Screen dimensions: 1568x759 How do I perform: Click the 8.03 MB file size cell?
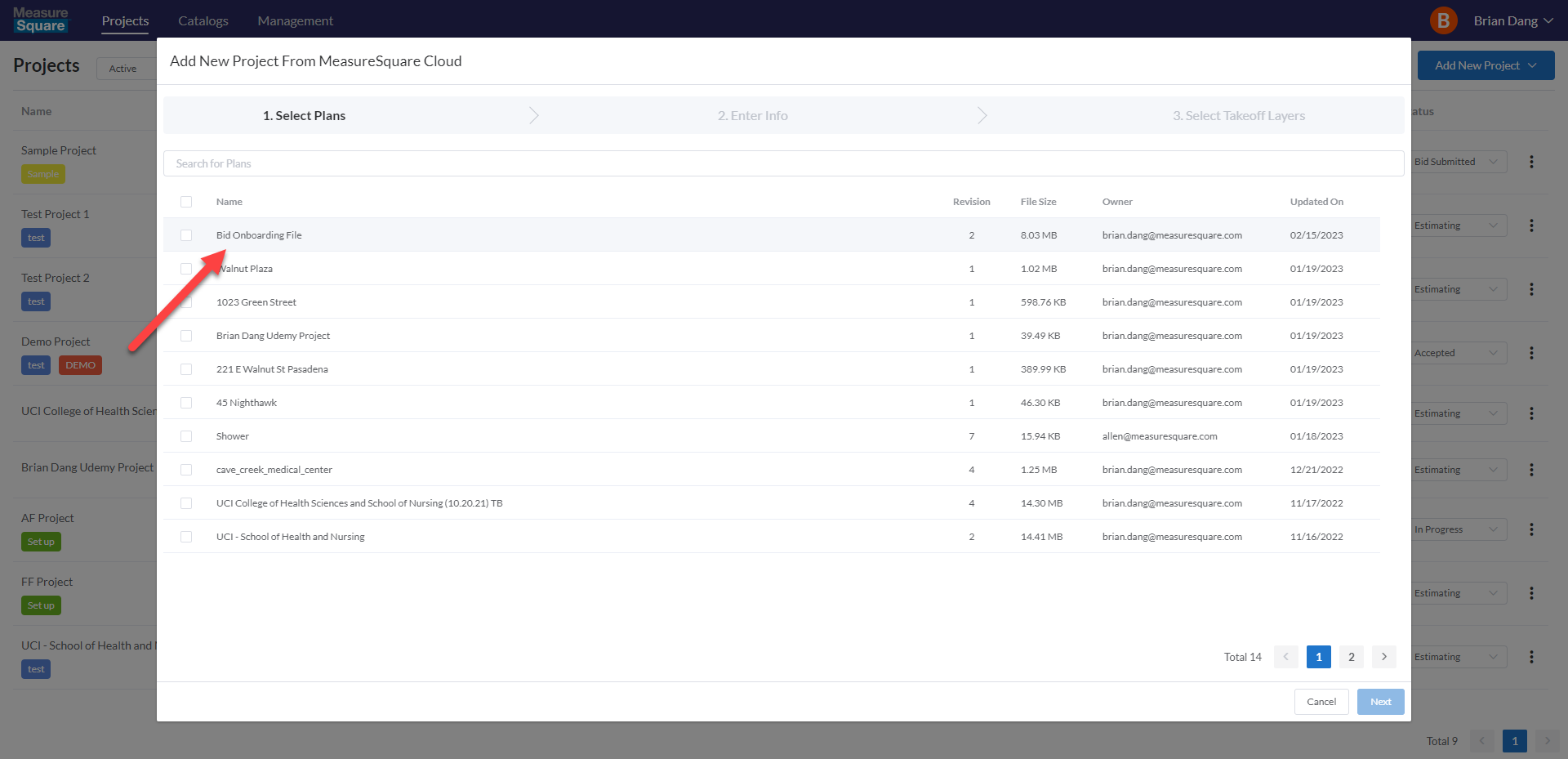(x=1039, y=235)
